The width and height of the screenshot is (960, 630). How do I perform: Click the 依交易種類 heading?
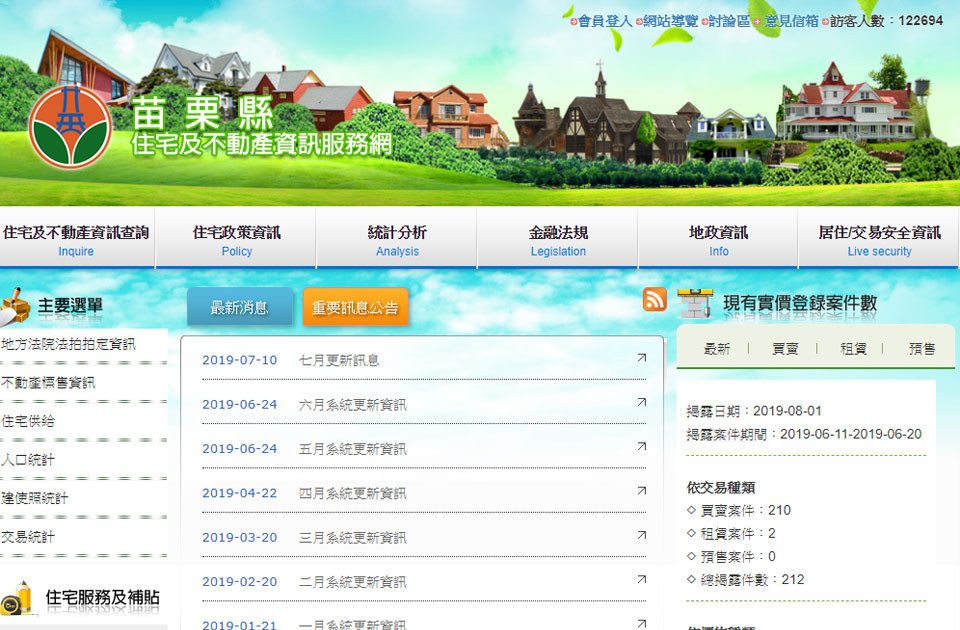pos(721,487)
